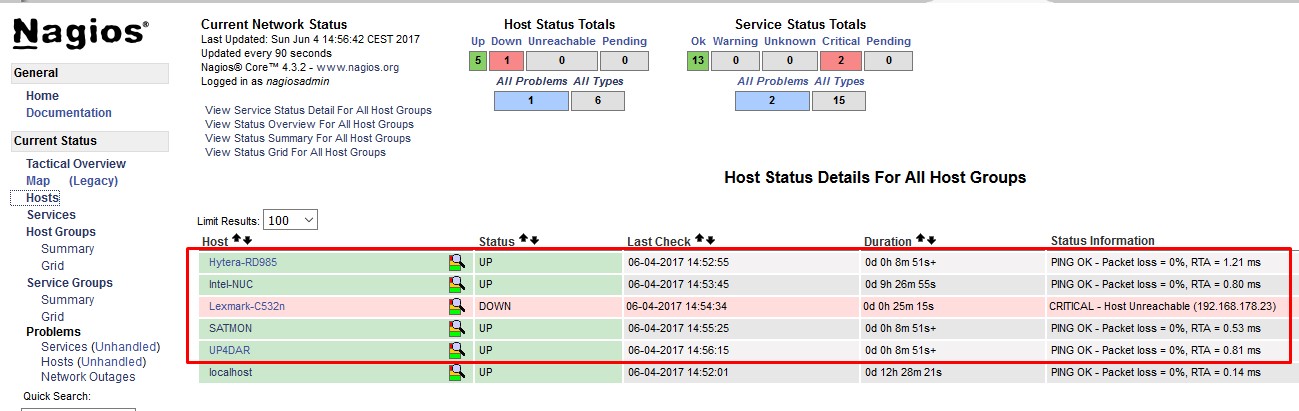
Task: Open the localhost service details icon
Action: coord(457,372)
